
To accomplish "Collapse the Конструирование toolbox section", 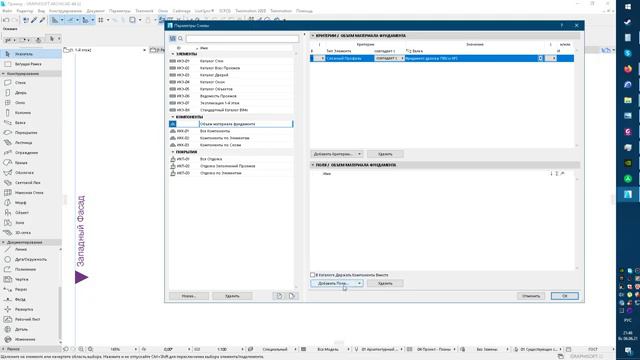I will [x=4, y=74].
